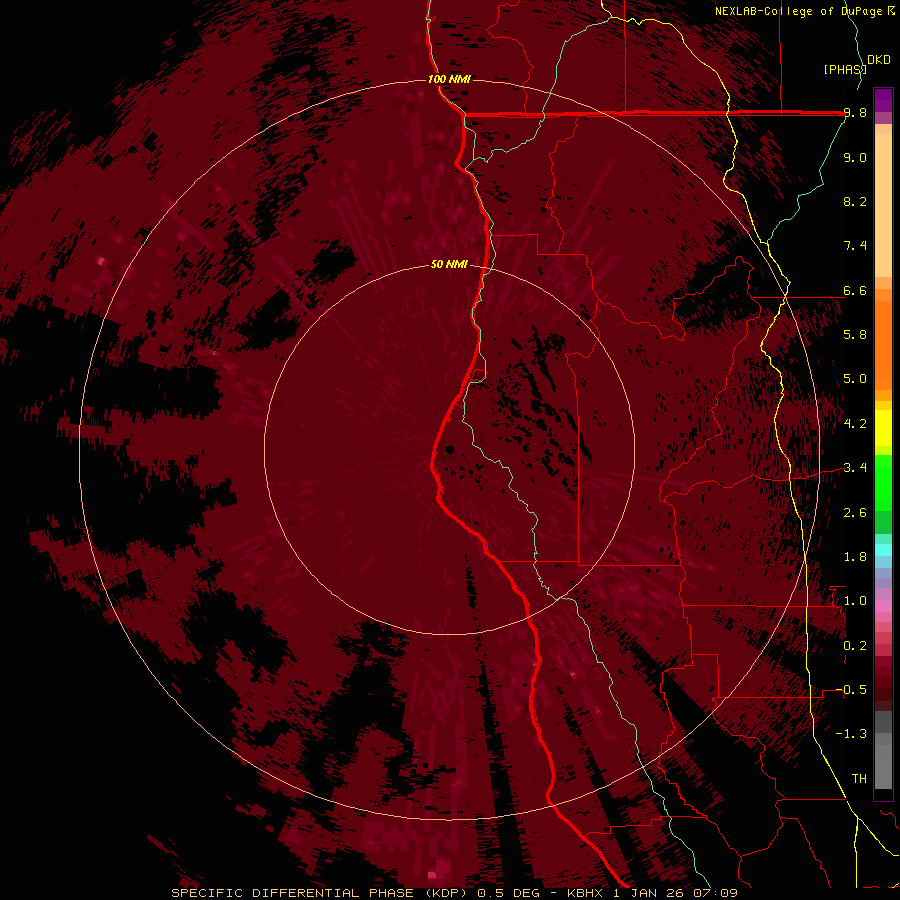Click the KBHX station identifier in the caption

point(585,893)
